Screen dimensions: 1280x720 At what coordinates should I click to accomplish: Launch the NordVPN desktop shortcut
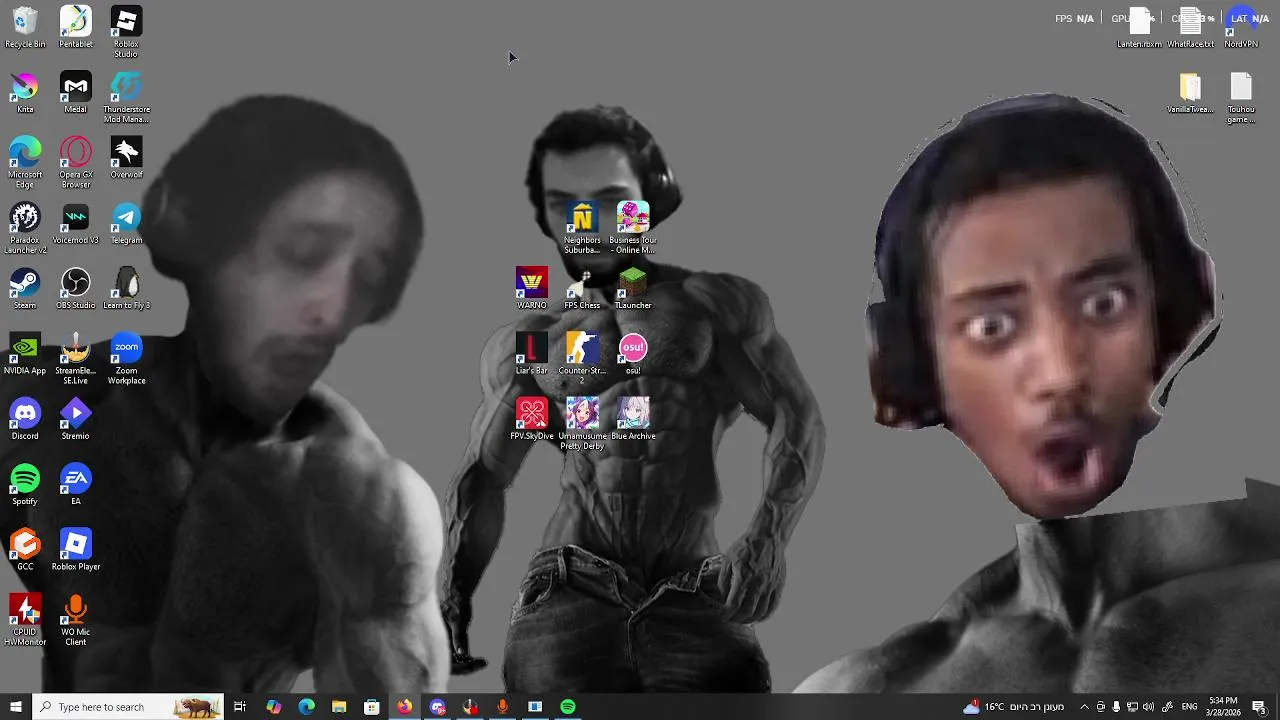[1241, 28]
